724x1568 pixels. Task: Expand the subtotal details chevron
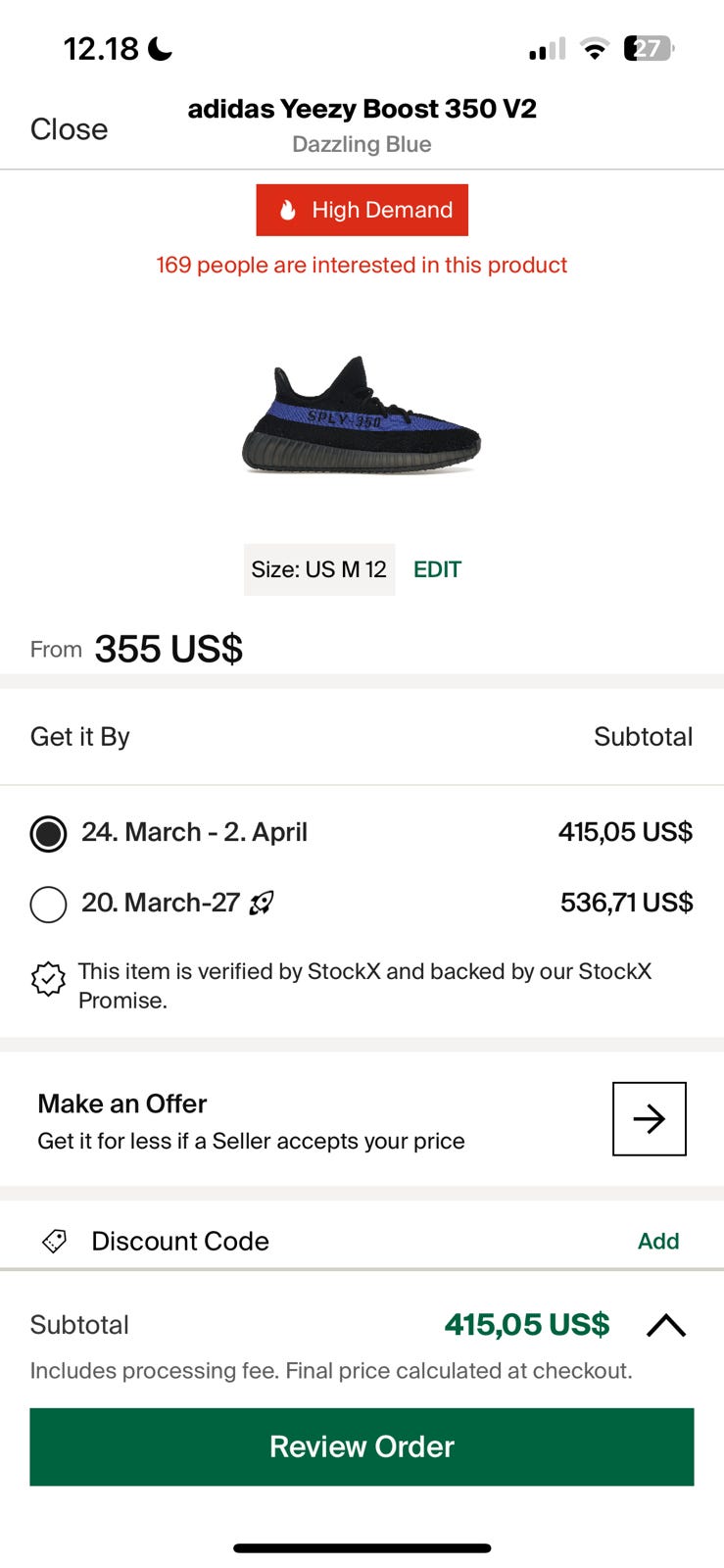666,1325
